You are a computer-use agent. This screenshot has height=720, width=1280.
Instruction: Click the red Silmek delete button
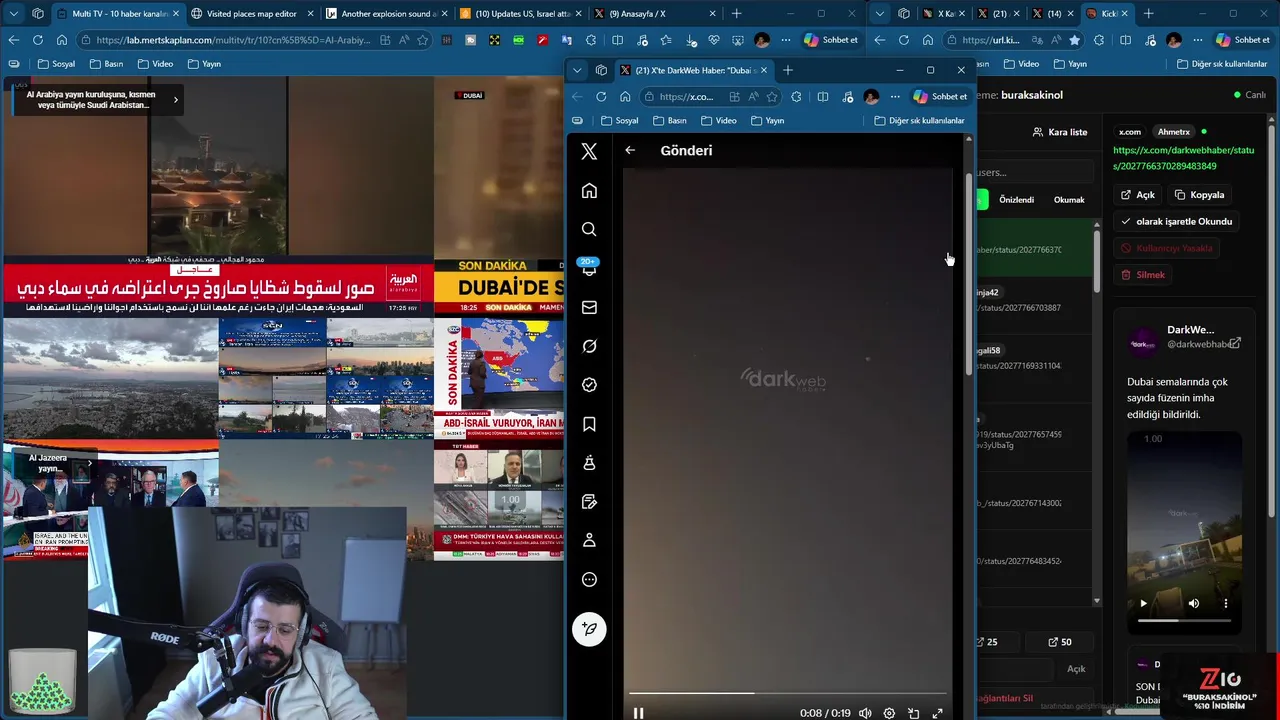pyautogui.click(x=1143, y=275)
